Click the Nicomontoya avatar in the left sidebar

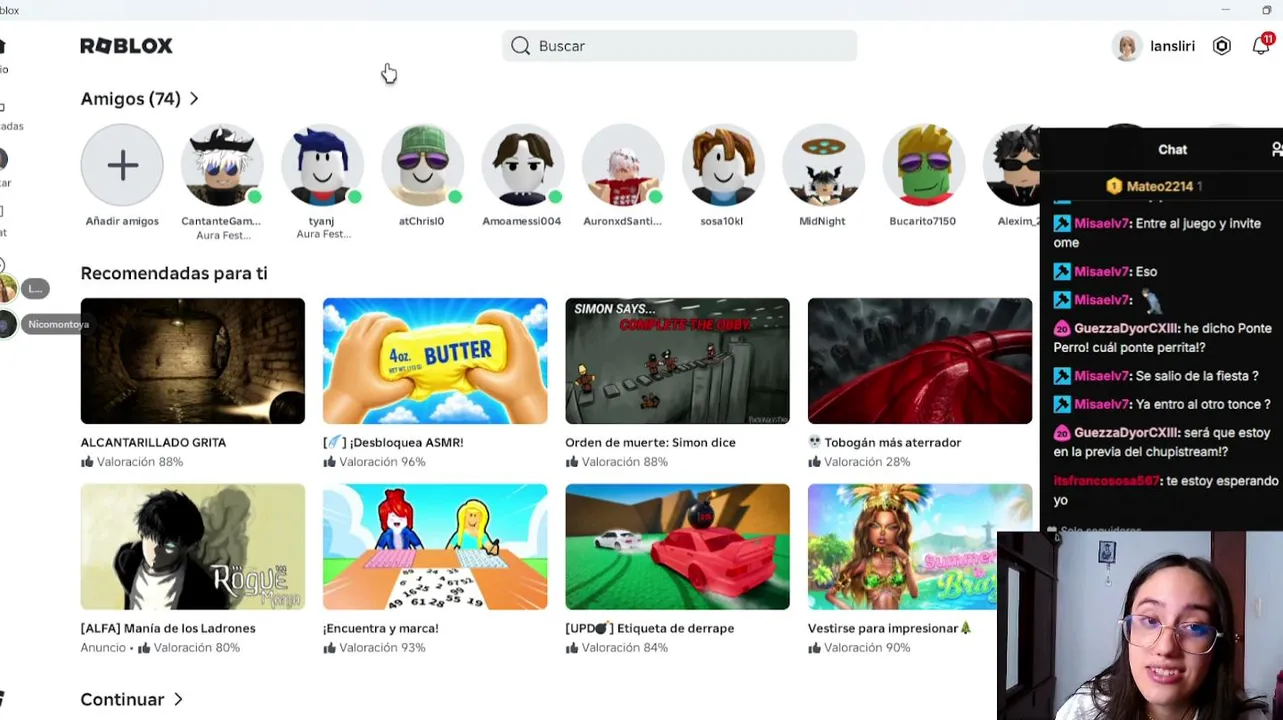pyautogui.click(x=7, y=324)
